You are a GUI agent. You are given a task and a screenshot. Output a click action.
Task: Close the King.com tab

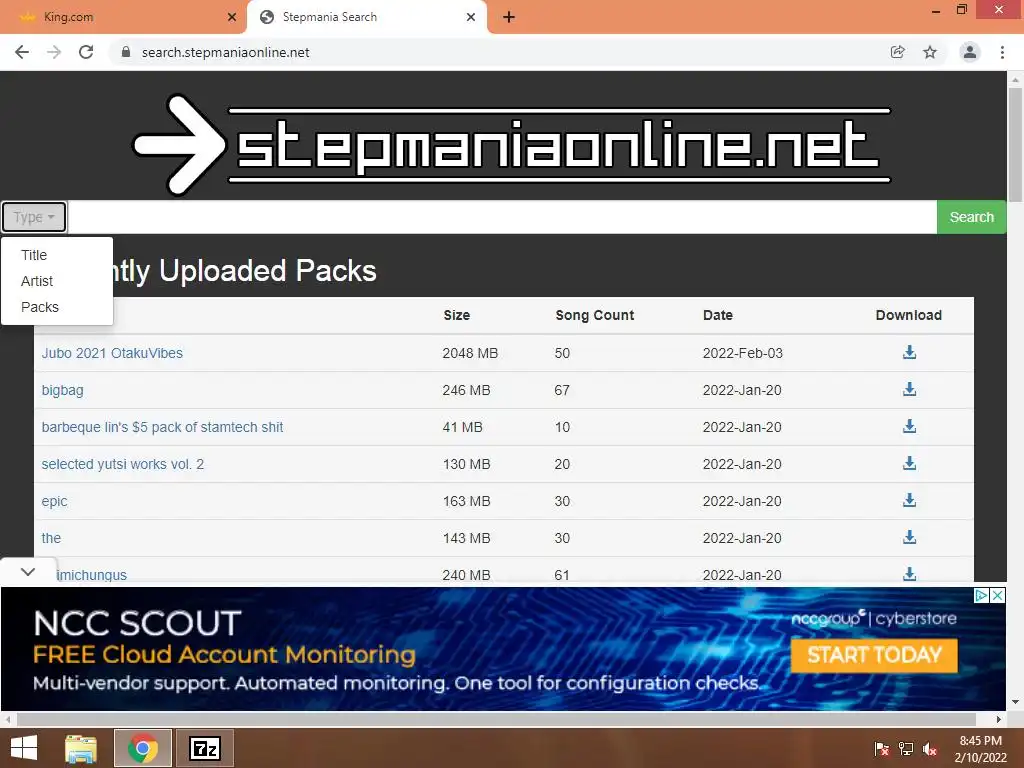click(x=232, y=17)
